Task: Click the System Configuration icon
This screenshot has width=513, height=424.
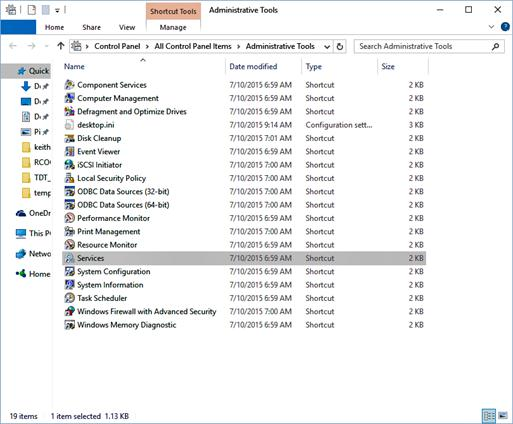Action: coord(69,271)
